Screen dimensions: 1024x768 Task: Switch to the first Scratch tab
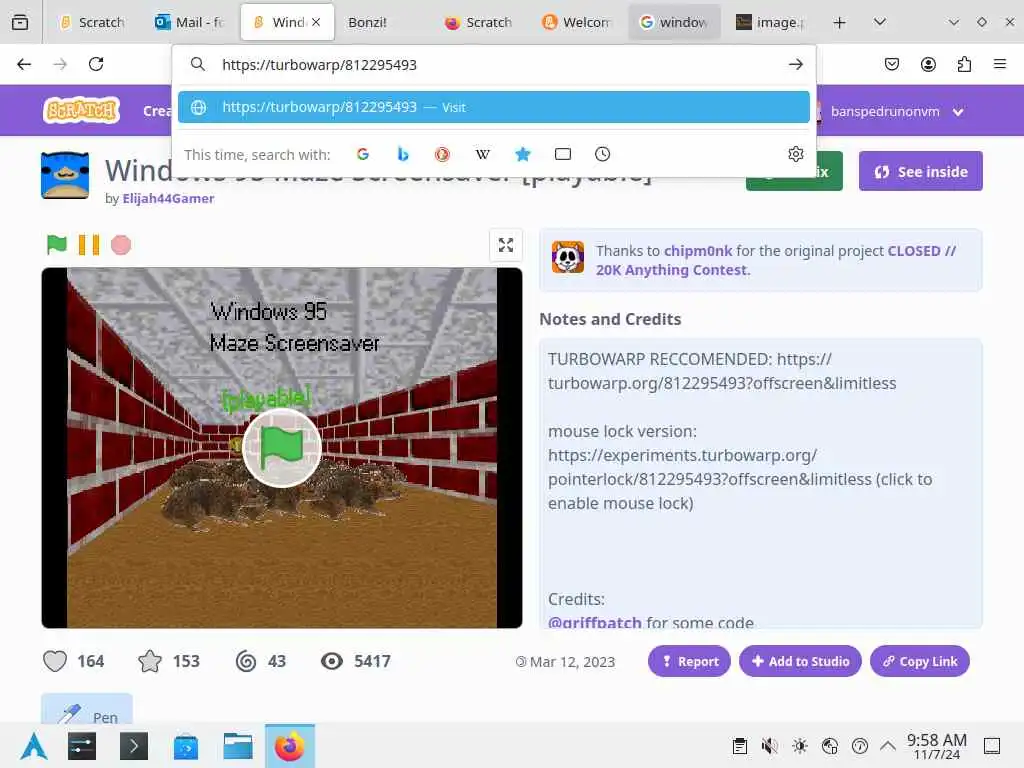point(92,22)
